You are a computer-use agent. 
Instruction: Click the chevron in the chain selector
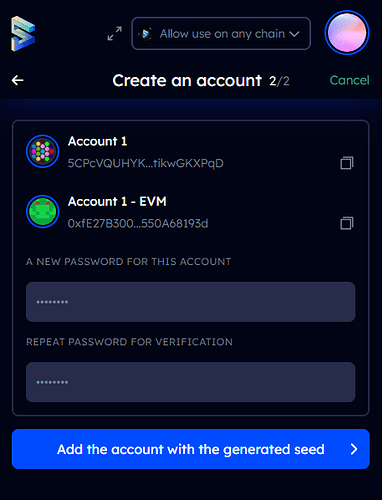click(x=294, y=34)
